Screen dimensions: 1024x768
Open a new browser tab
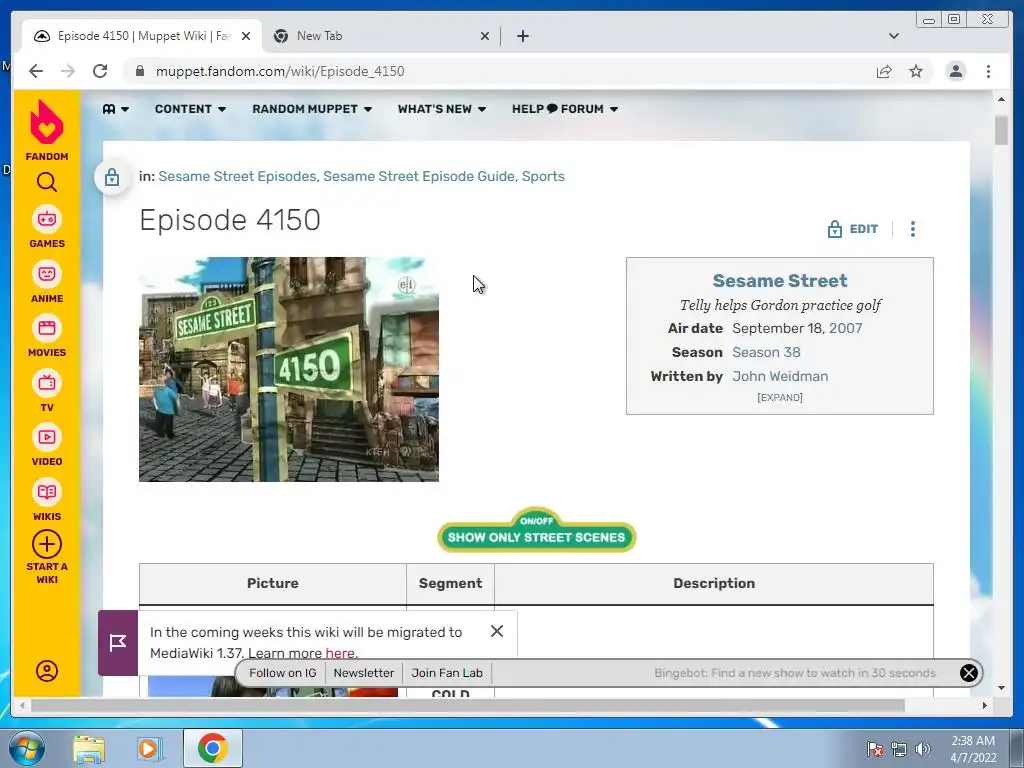522,36
